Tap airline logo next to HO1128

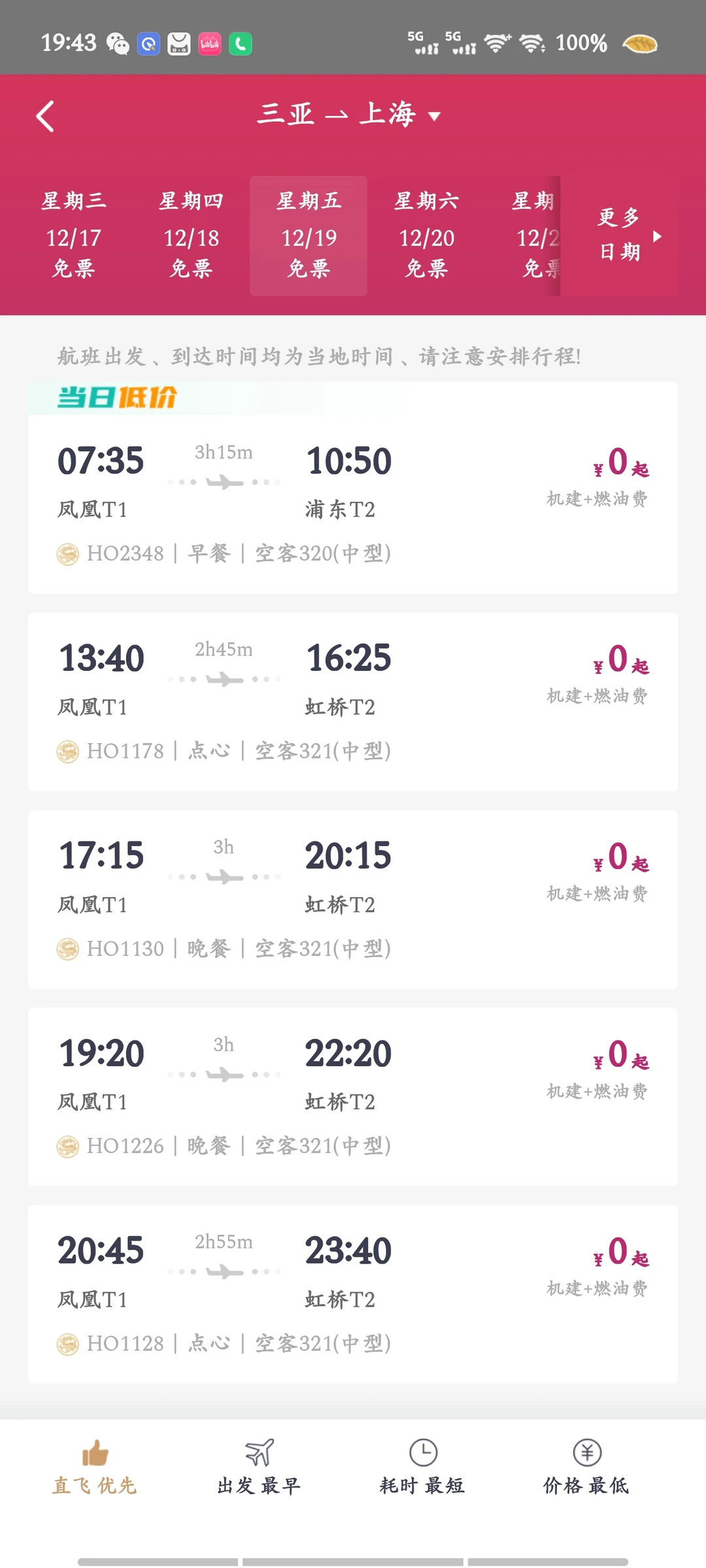pos(67,1344)
